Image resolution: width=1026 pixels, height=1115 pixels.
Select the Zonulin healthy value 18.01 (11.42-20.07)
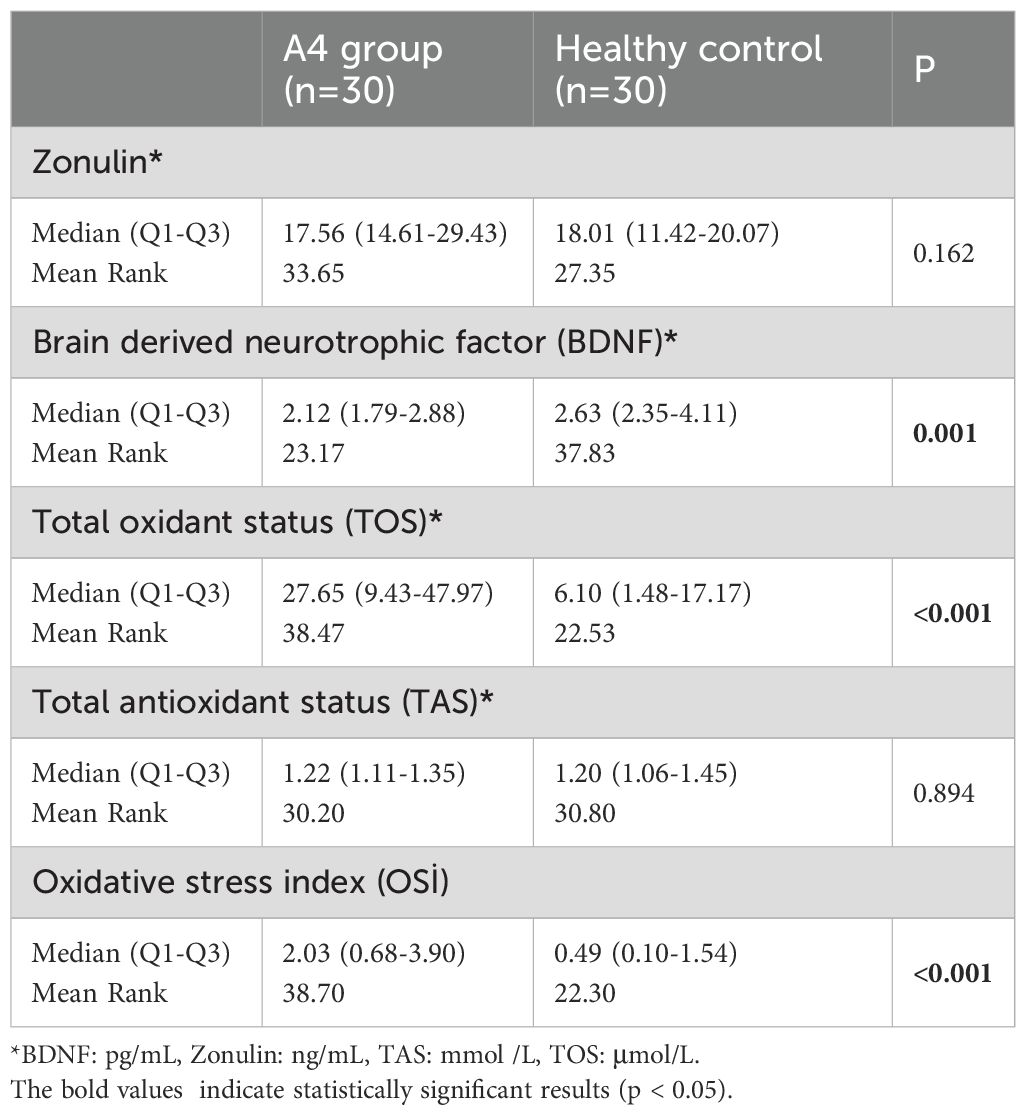(x=667, y=233)
